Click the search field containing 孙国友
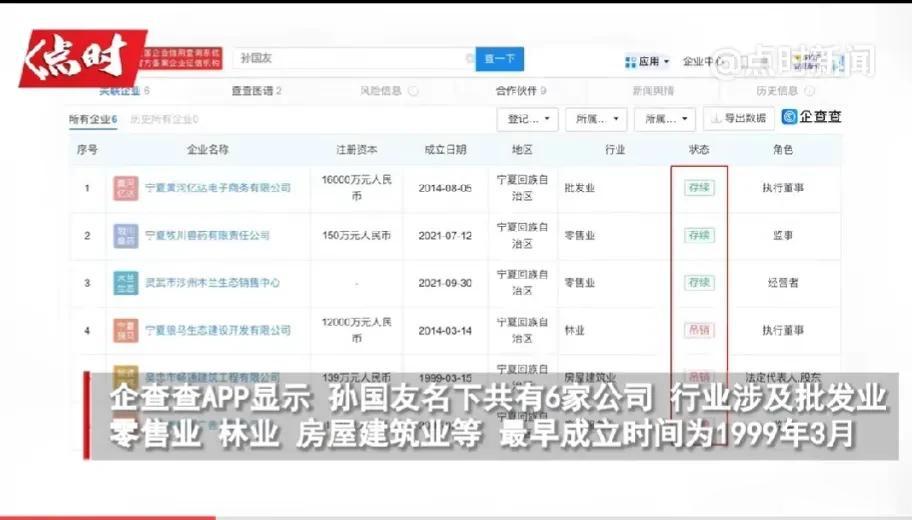Viewport: 912px width, 520px height. (x=350, y=59)
